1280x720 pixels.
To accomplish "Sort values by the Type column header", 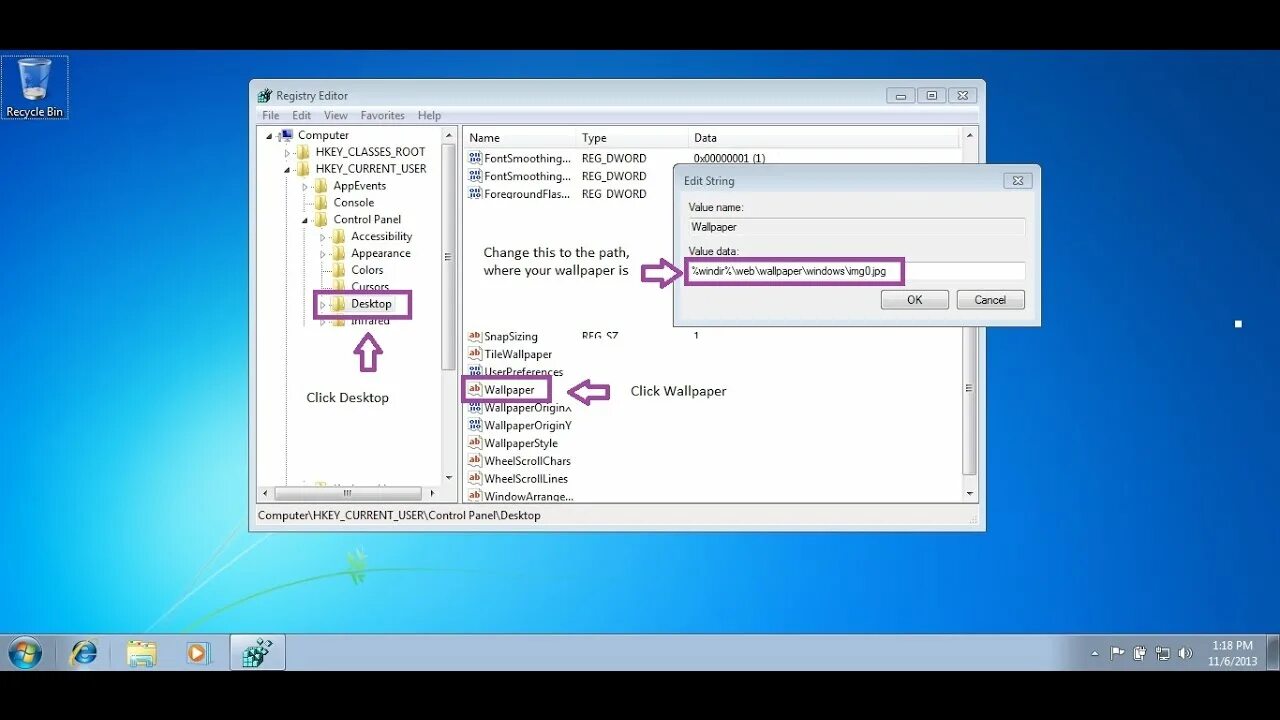I will (633, 138).
